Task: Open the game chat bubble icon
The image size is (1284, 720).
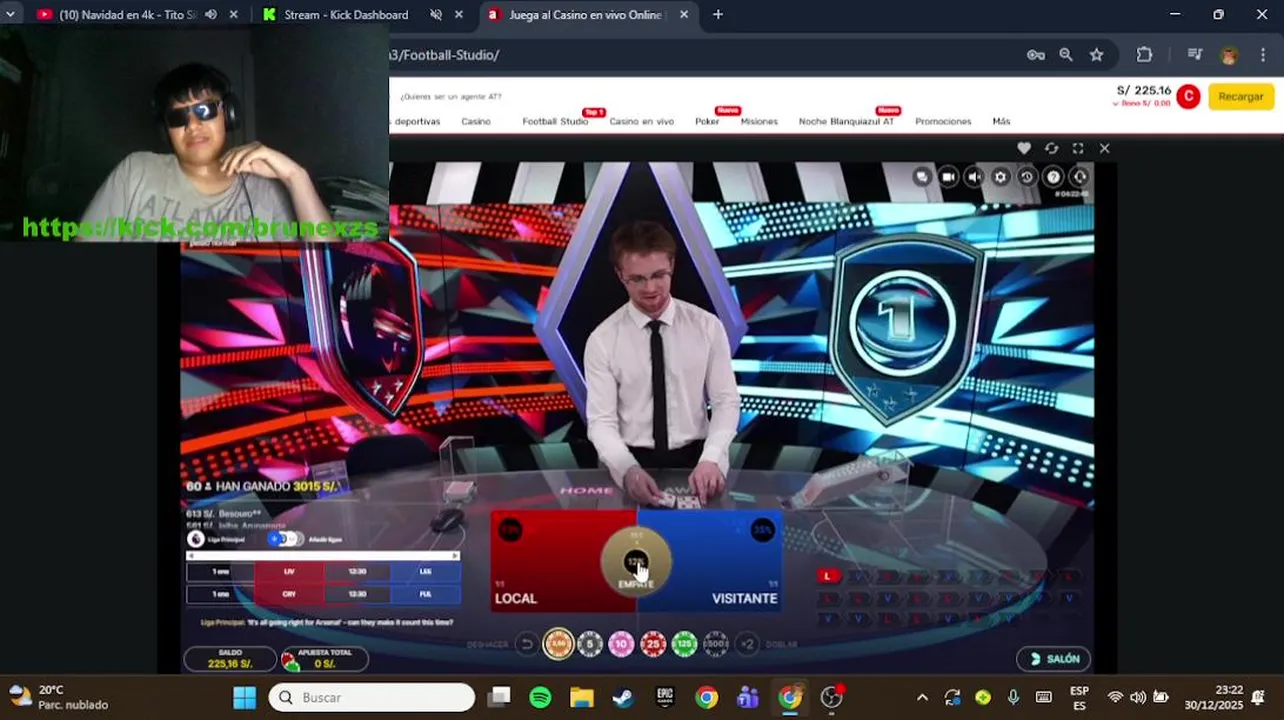Action: [922, 177]
